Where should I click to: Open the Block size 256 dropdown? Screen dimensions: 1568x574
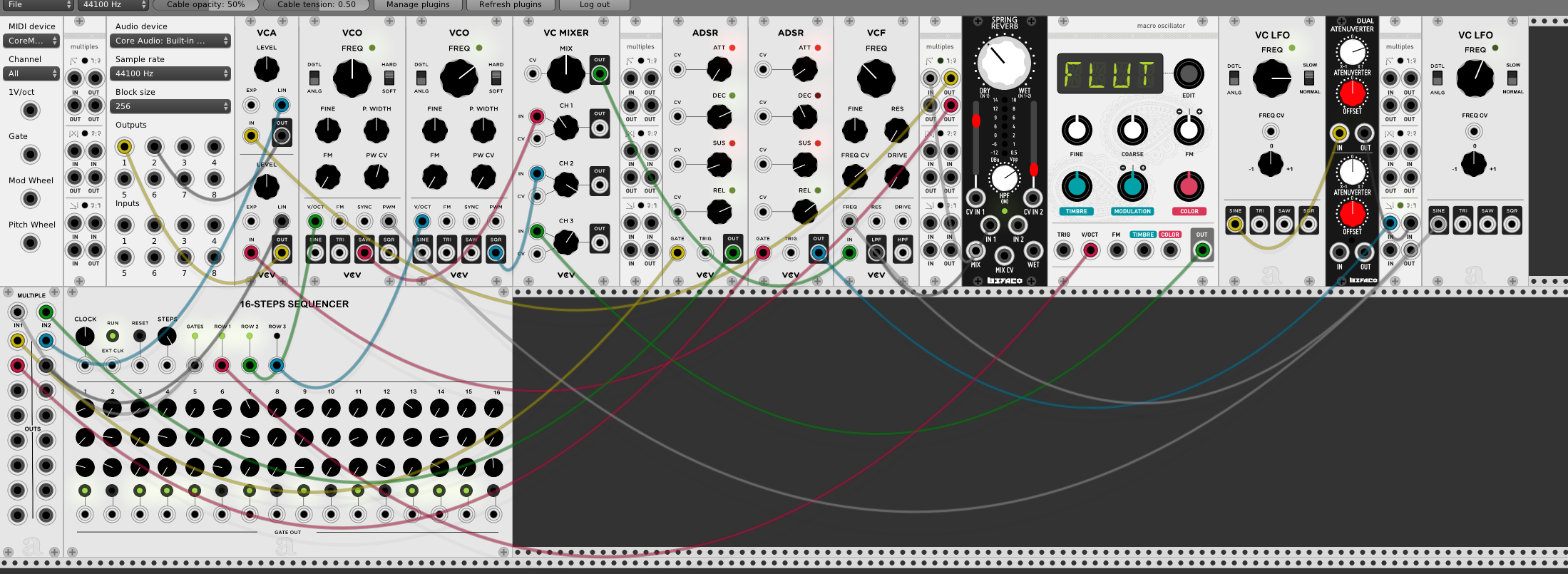(170, 106)
